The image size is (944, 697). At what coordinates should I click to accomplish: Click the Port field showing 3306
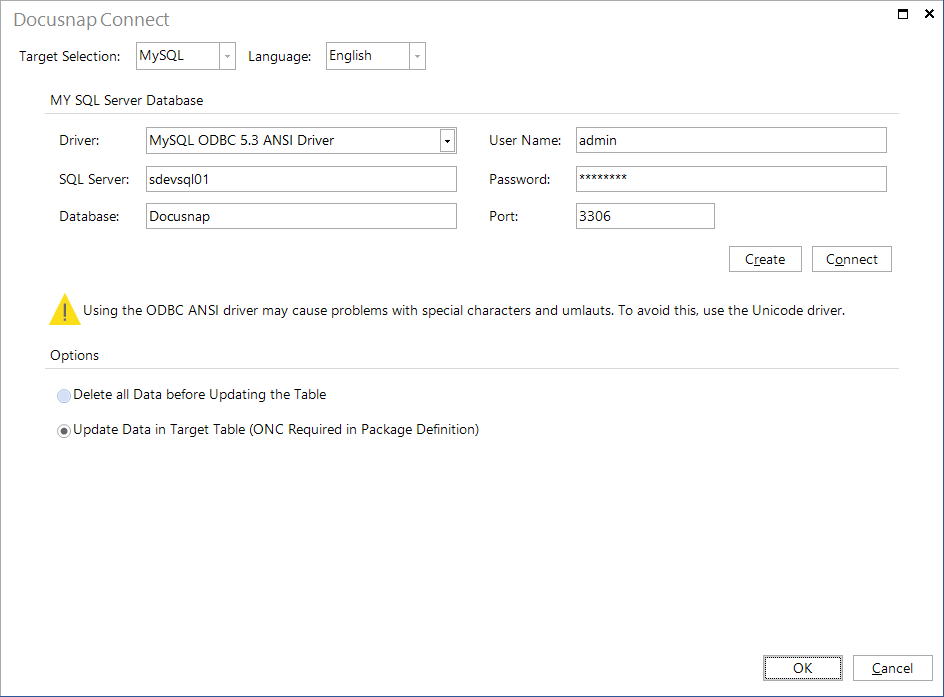click(645, 216)
